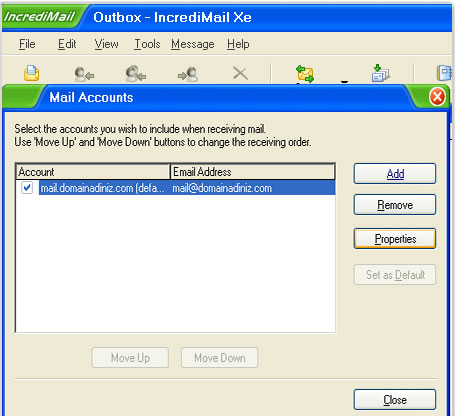Click the Address Book icon
The image size is (456, 416).
444,73
